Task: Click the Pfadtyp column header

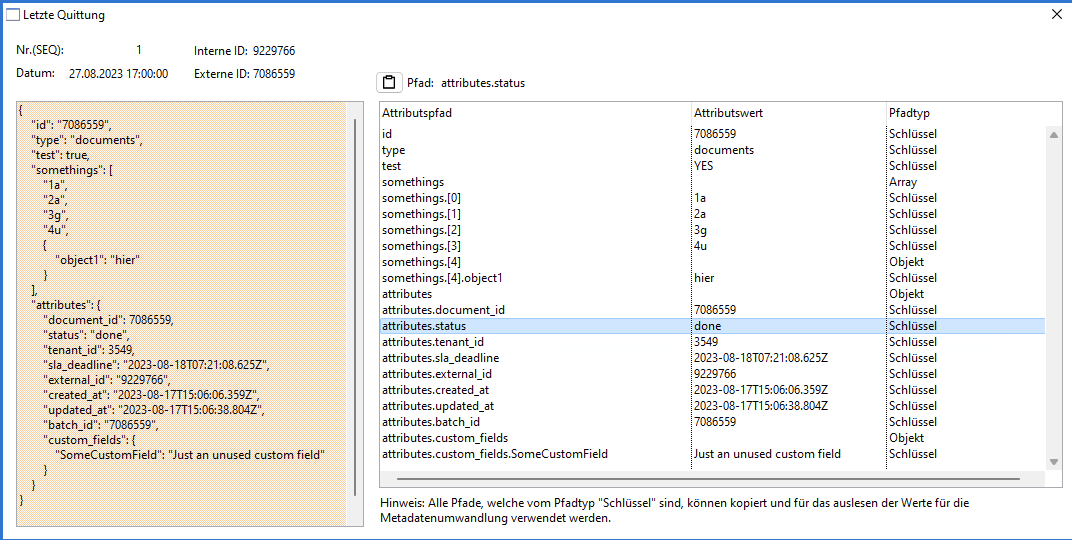Action: 908,113
